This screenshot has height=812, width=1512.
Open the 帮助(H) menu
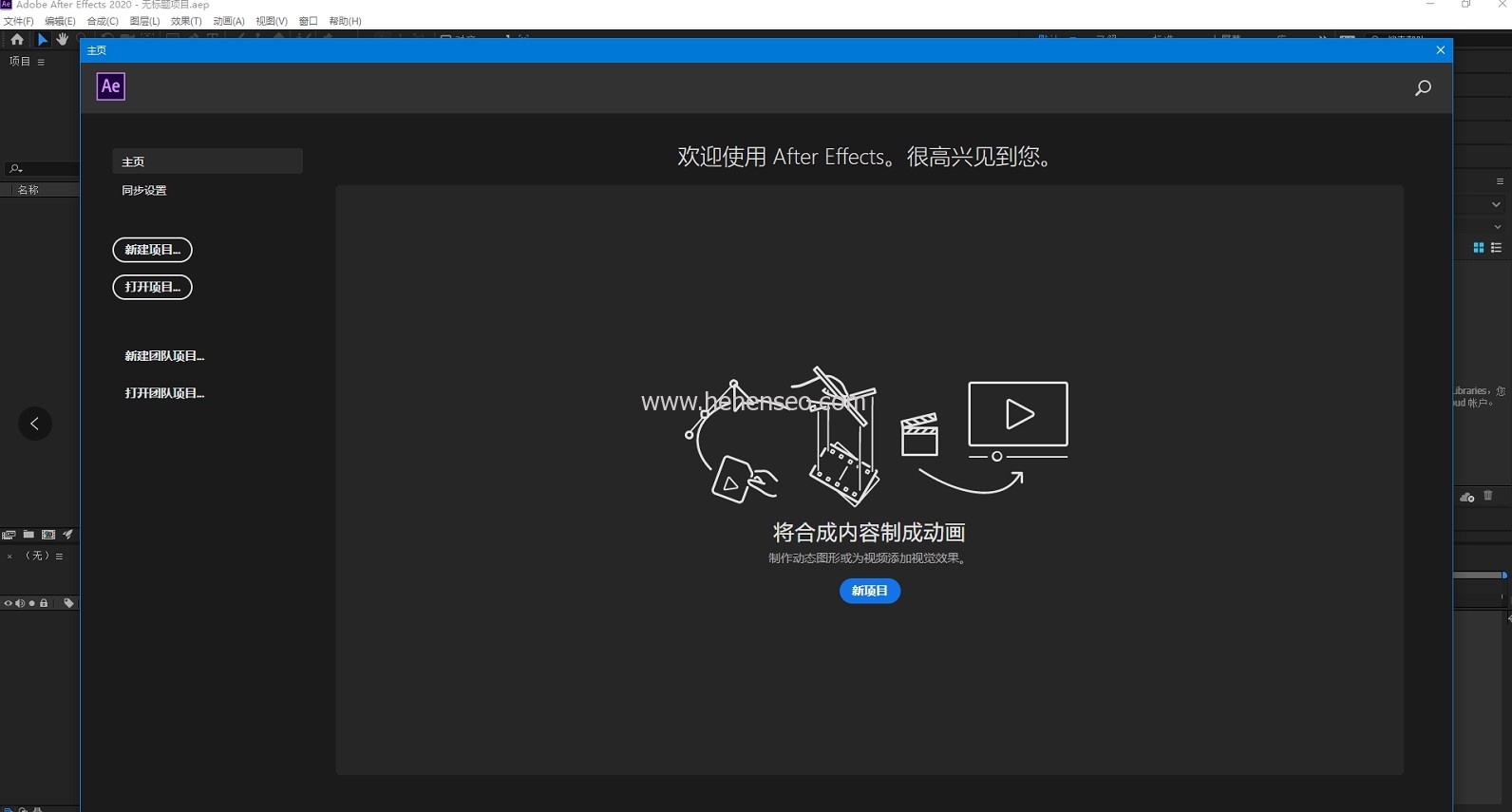coord(345,21)
